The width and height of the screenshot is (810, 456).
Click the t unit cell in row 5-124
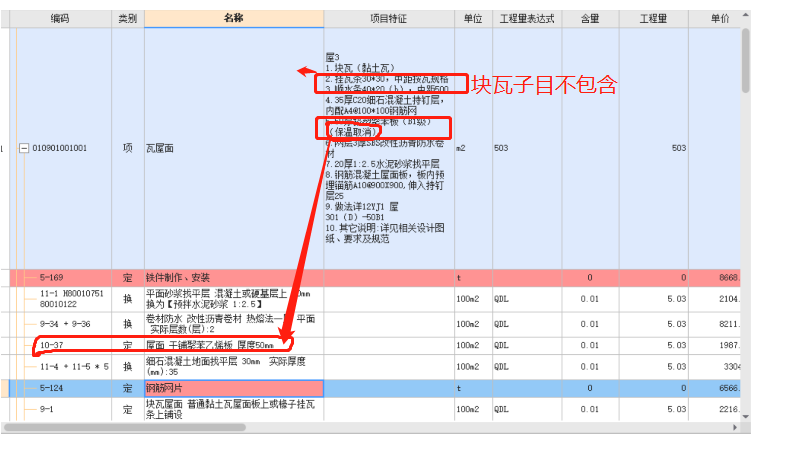(473, 388)
